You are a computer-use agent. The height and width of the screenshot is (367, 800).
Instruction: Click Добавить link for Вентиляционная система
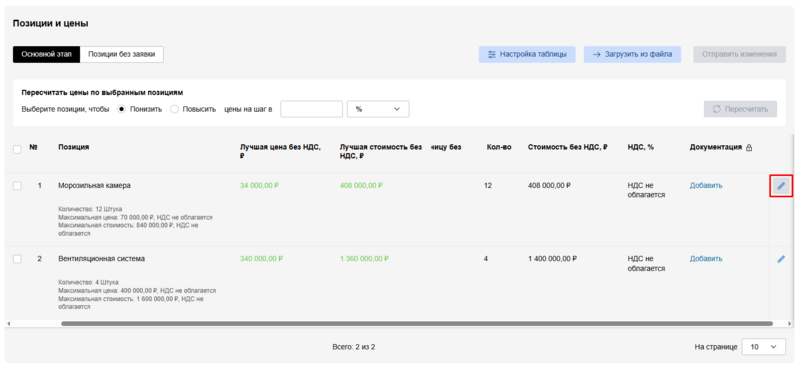[706, 259]
